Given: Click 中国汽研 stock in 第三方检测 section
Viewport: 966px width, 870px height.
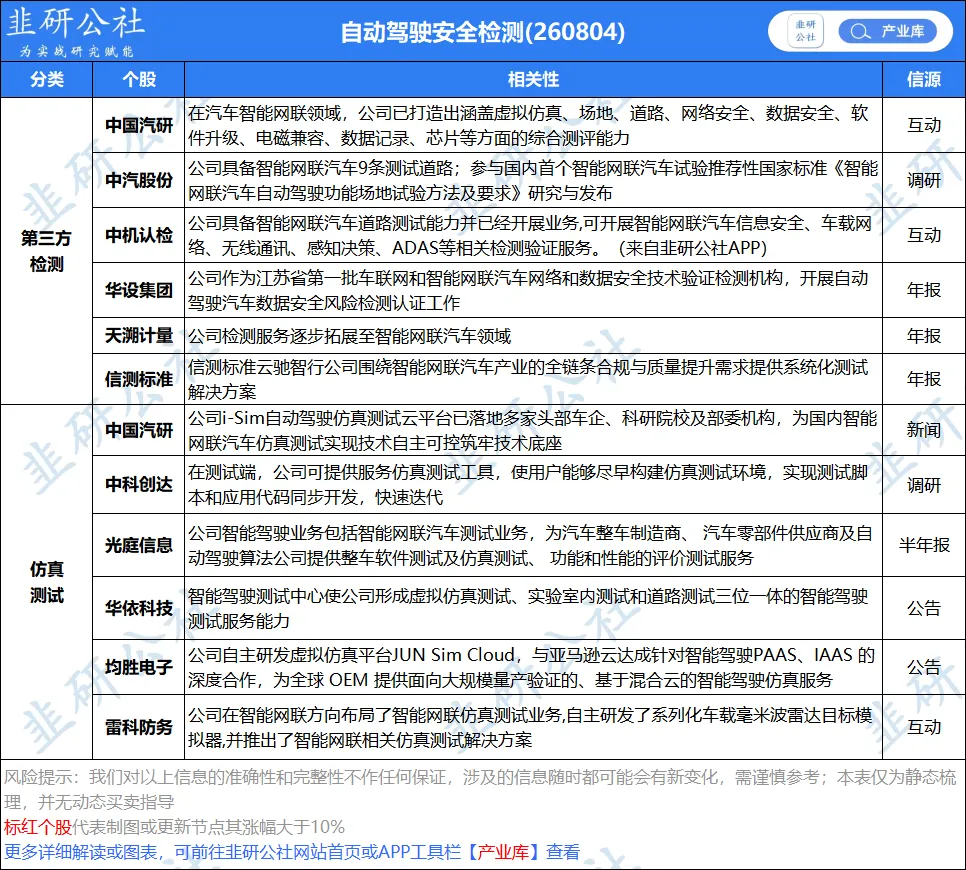Looking at the screenshot, I should (x=139, y=125).
